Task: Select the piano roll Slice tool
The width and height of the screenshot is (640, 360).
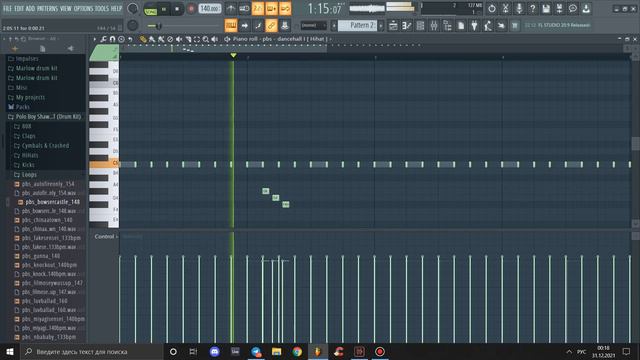Action: tap(188, 39)
